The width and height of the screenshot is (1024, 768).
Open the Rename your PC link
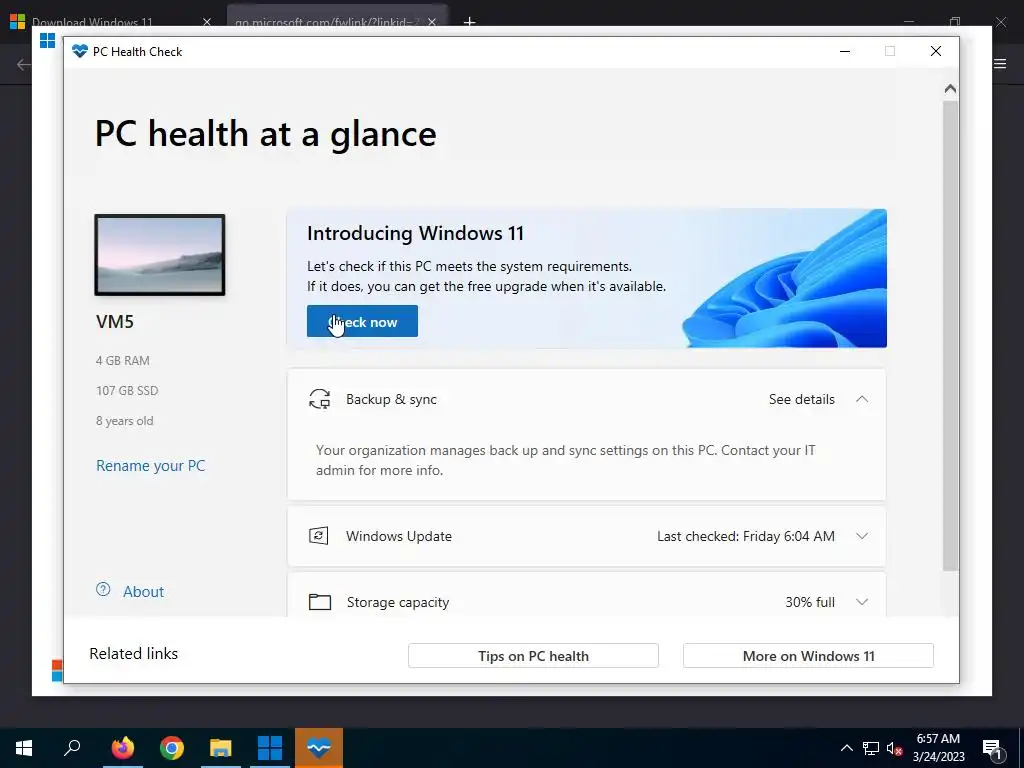[151, 466]
